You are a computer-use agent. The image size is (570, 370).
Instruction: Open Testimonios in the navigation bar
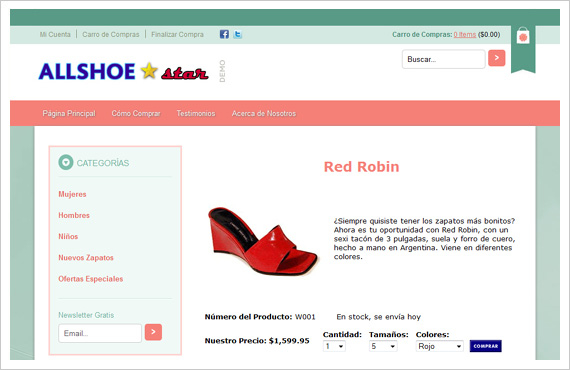pos(196,113)
